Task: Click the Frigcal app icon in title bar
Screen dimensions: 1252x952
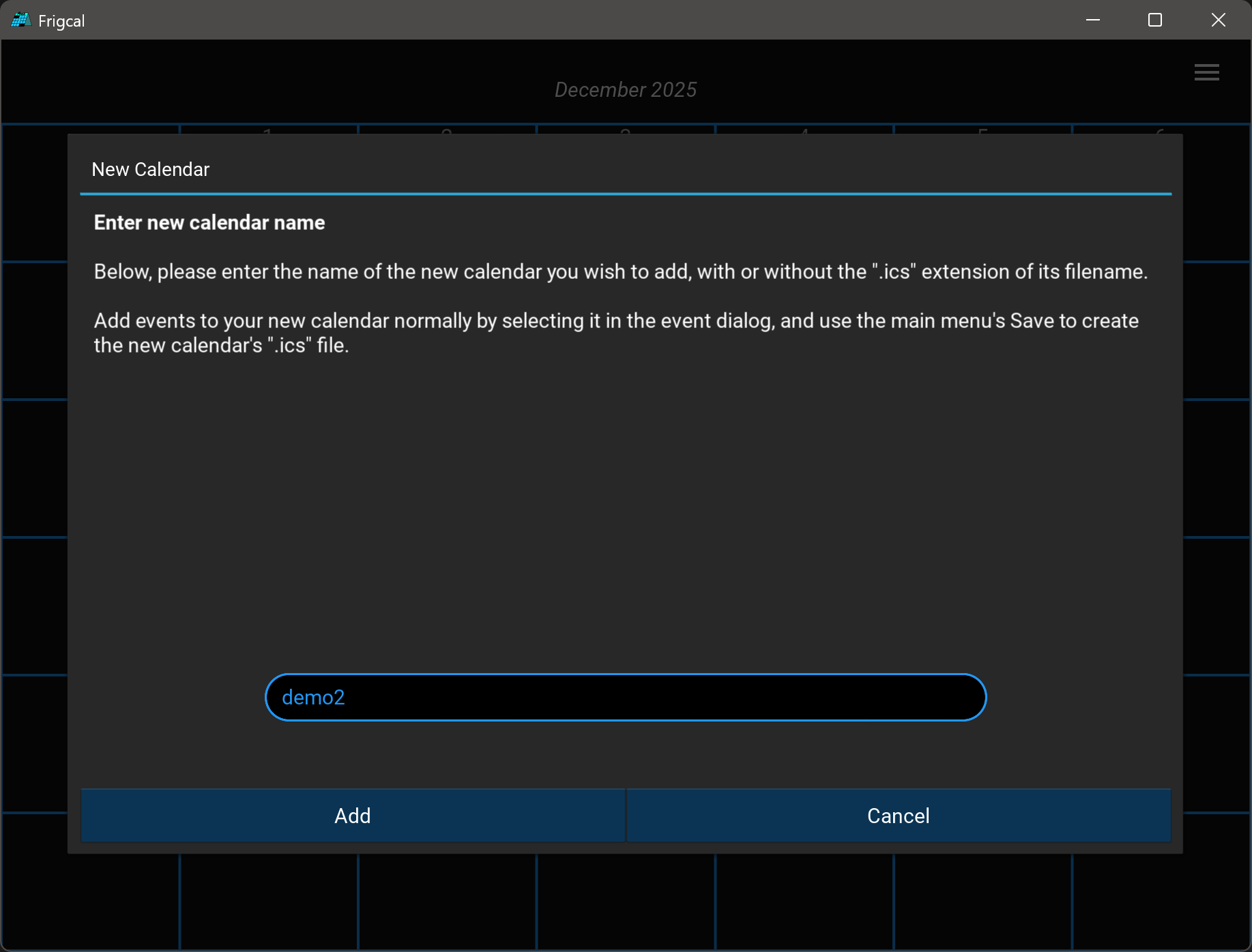Action: coord(20,20)
